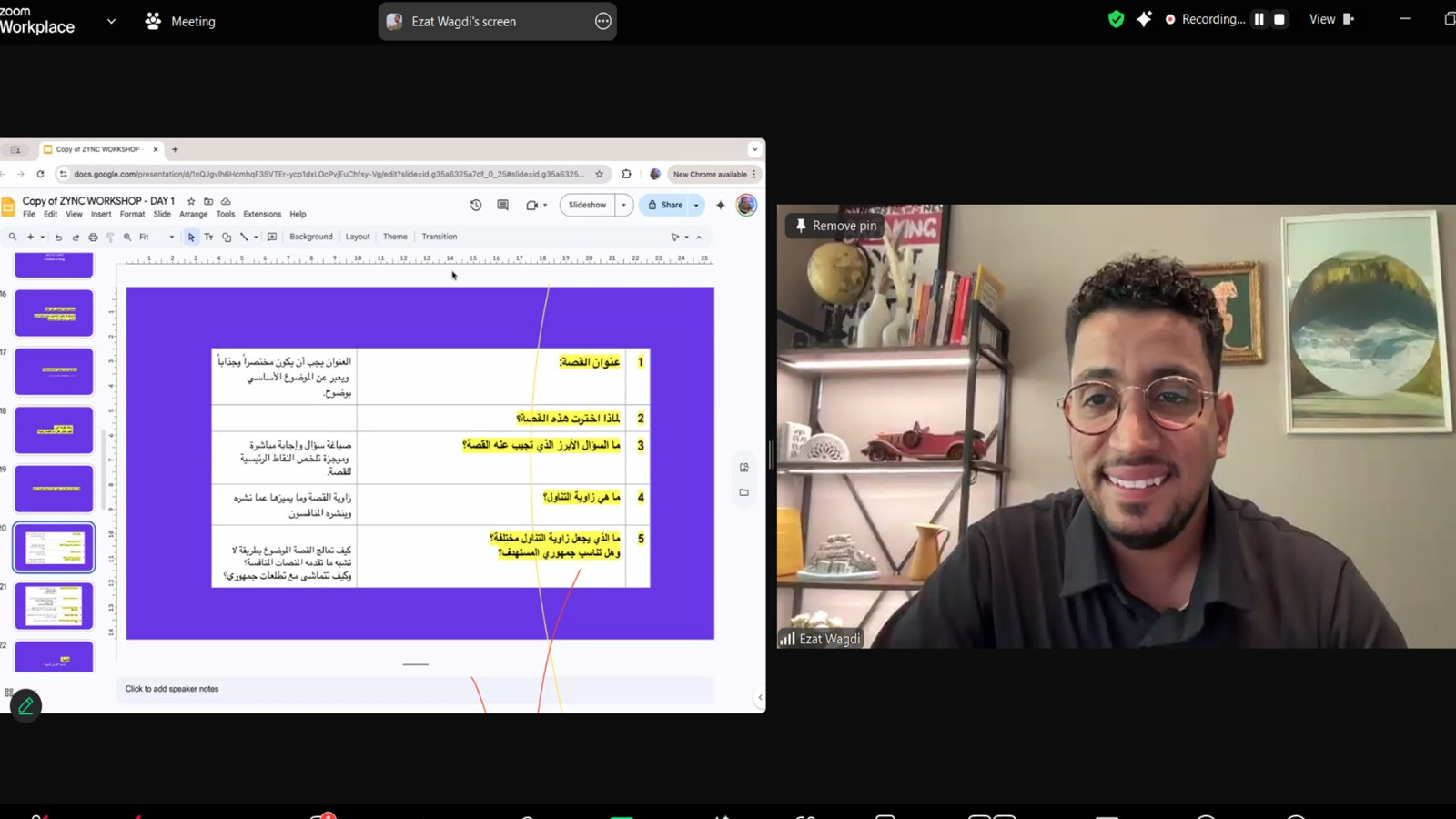Open the Extensions menu

[x=262, y=215]
